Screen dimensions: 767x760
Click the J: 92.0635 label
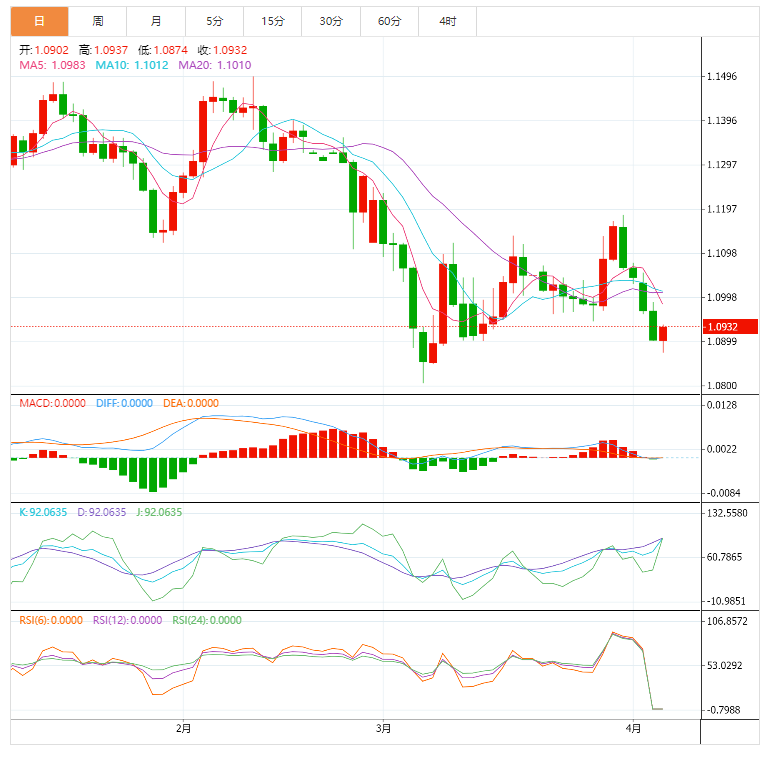(159, 513)
